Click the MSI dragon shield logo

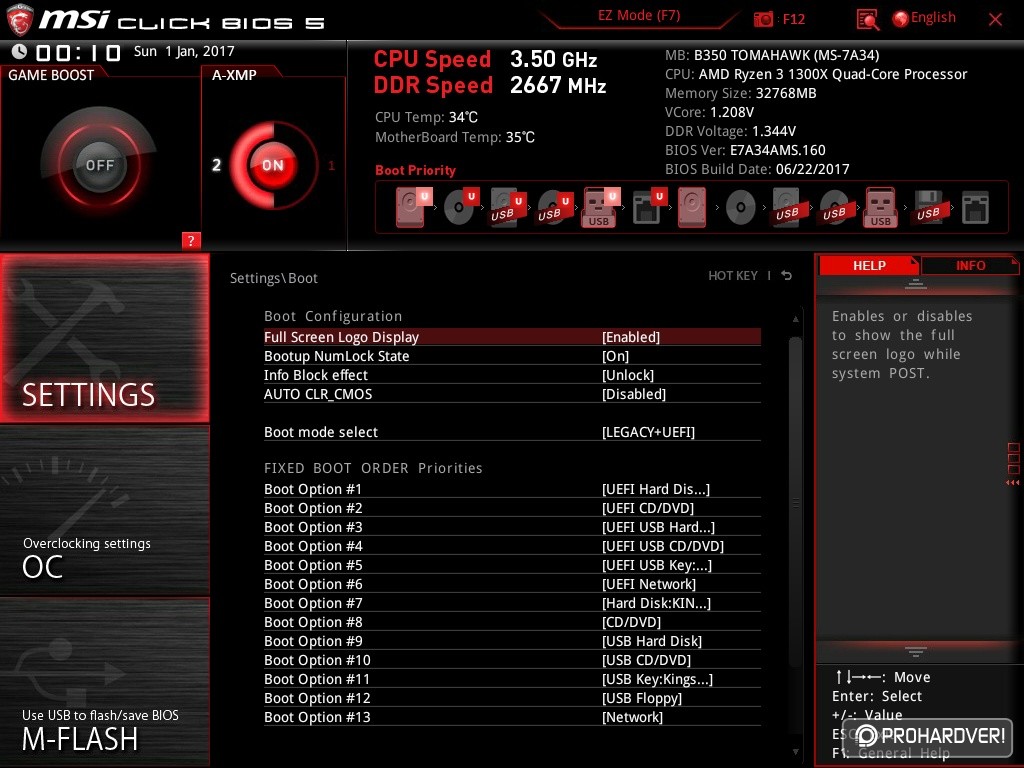[20, 19]
